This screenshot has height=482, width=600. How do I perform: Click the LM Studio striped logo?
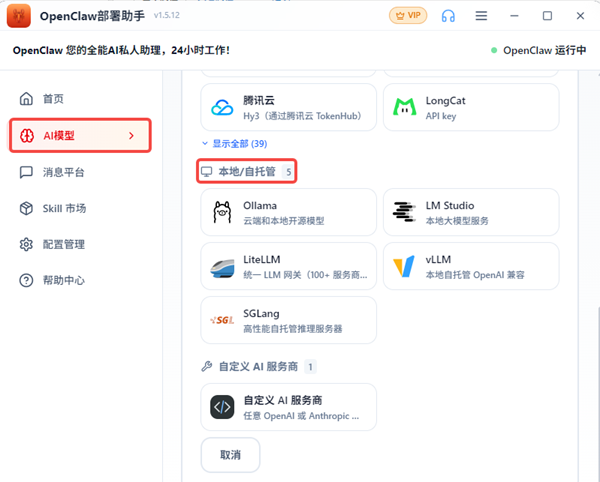404,212
